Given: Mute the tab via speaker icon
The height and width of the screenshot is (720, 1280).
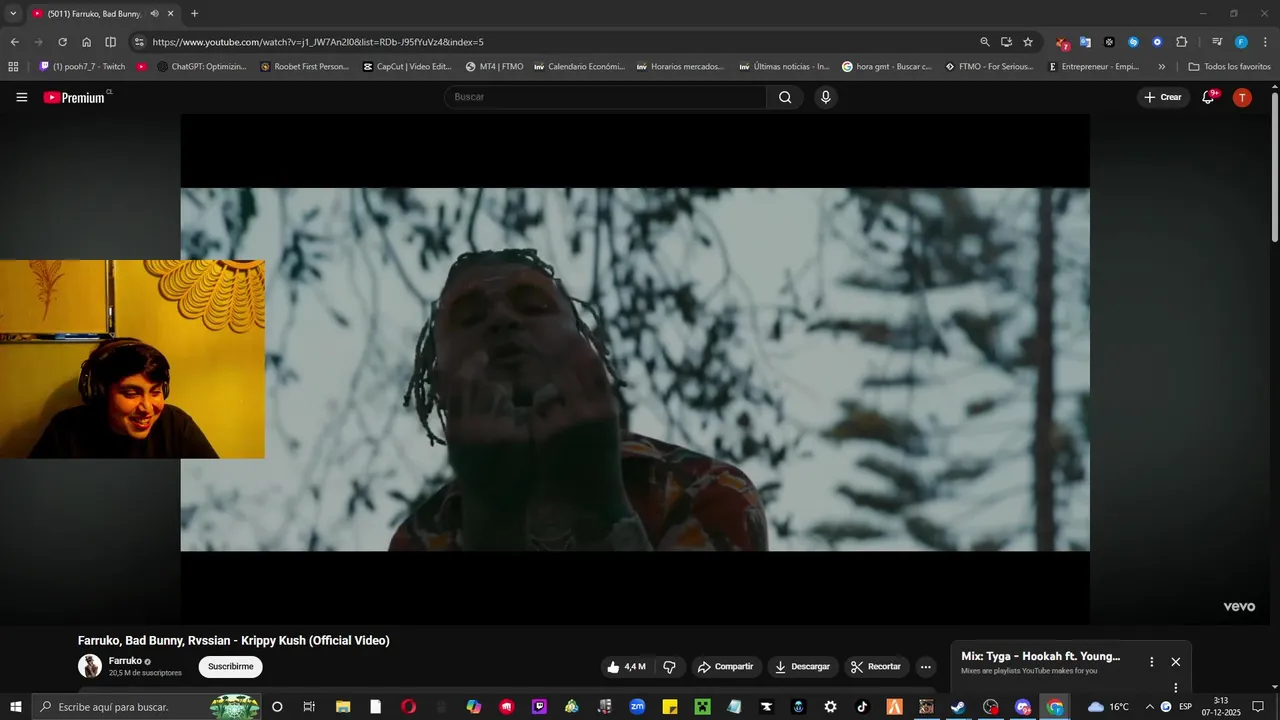Looking at the screenshot, I should click(x=154, y=14).
